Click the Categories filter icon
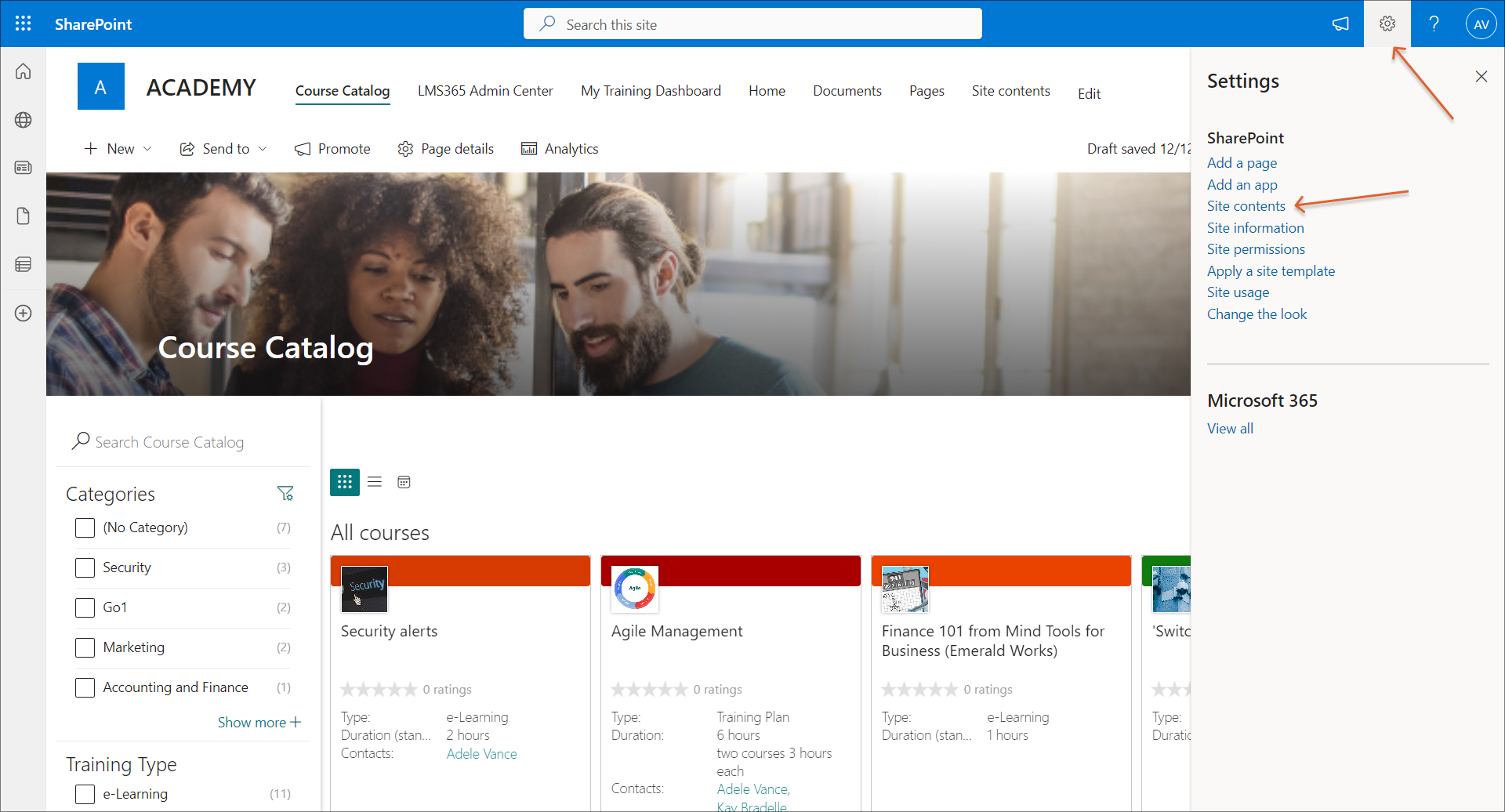 [285, 493]
